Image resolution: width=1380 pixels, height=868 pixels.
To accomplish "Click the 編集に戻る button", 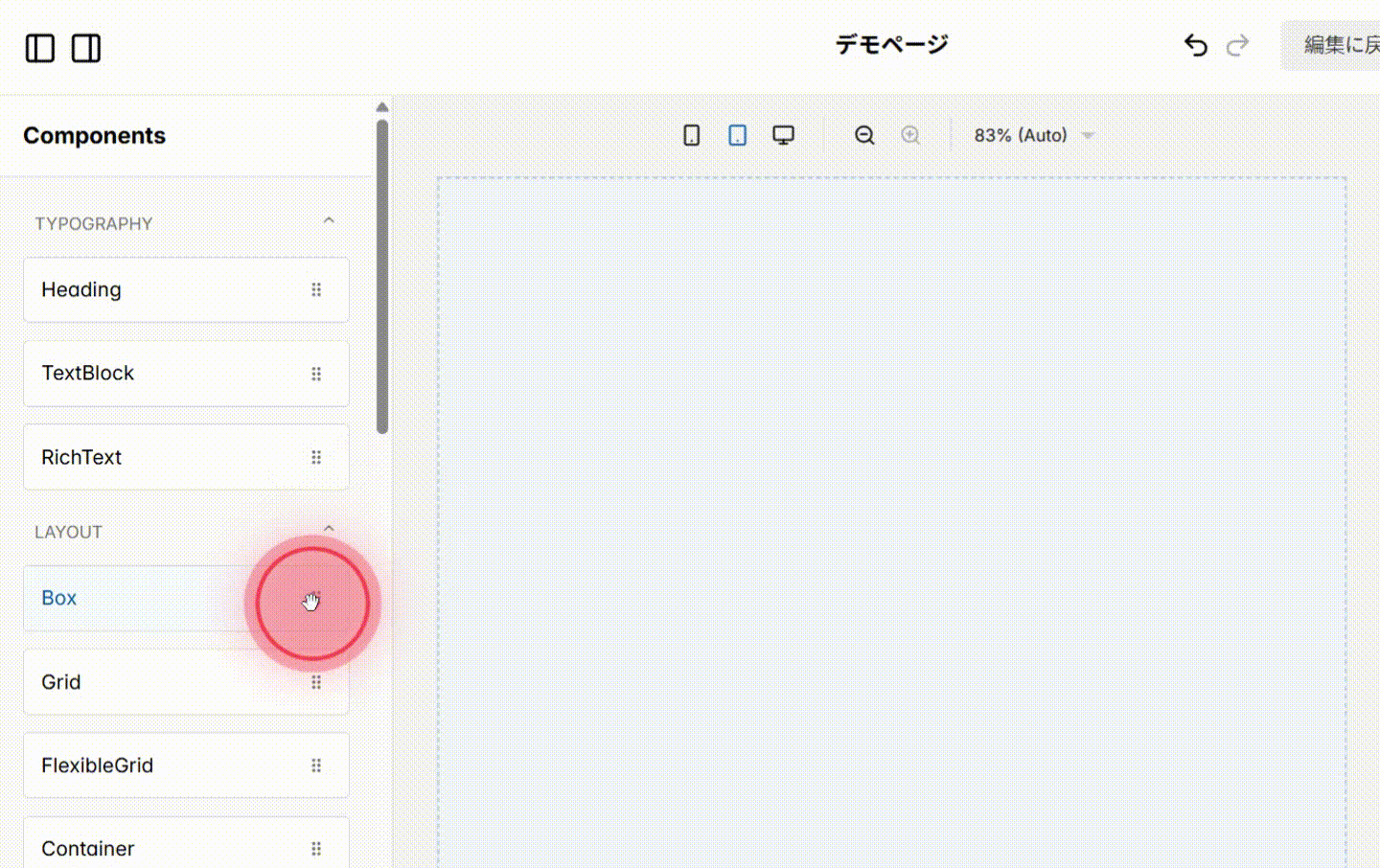I will point(1341,44).
